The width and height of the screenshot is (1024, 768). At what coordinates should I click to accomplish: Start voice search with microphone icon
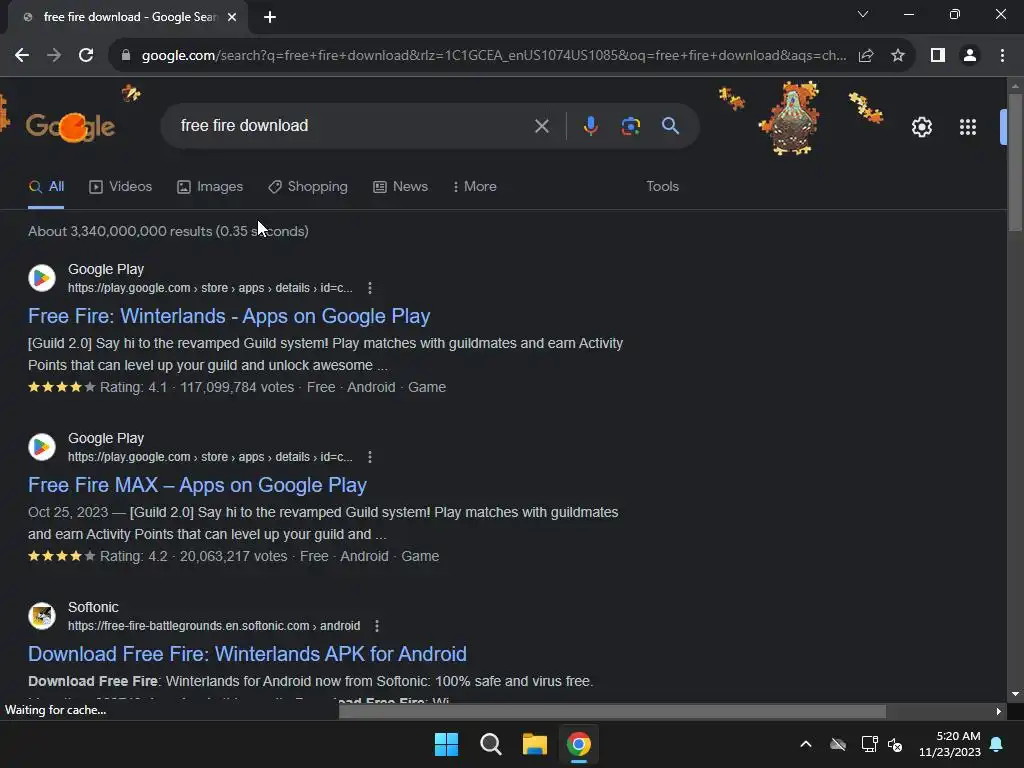point(590,126)
